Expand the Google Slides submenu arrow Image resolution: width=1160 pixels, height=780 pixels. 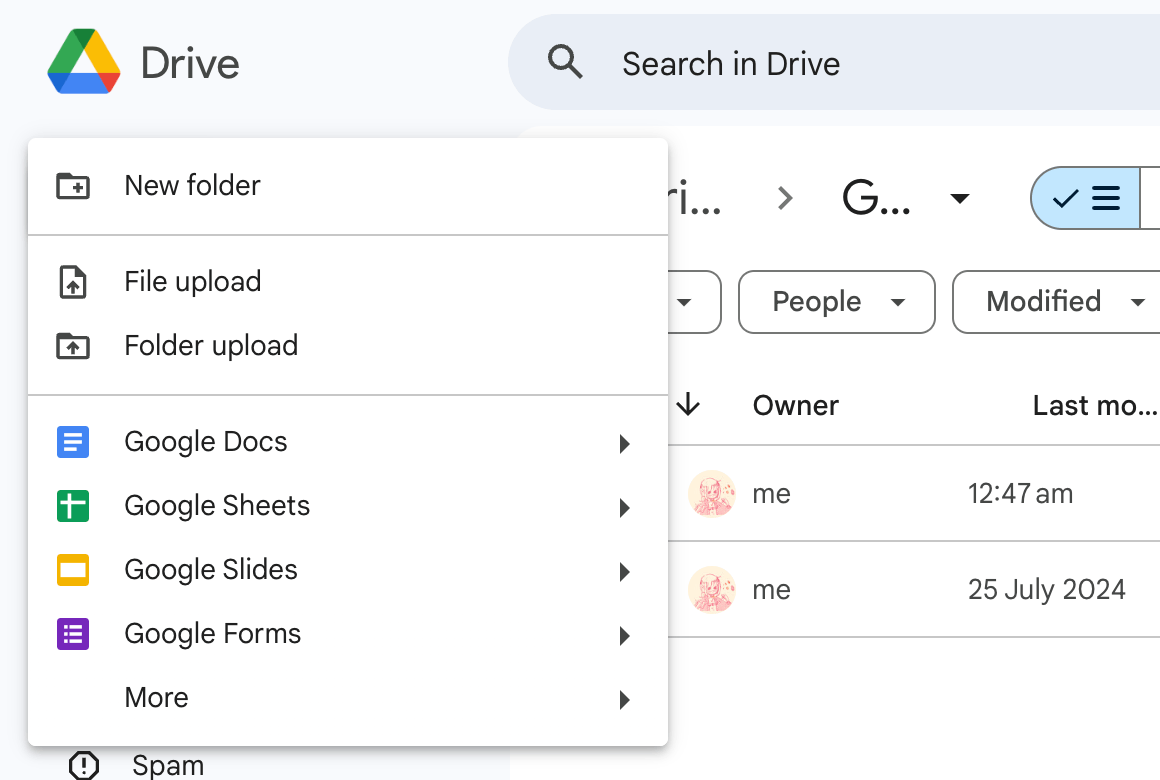[624, 571]
